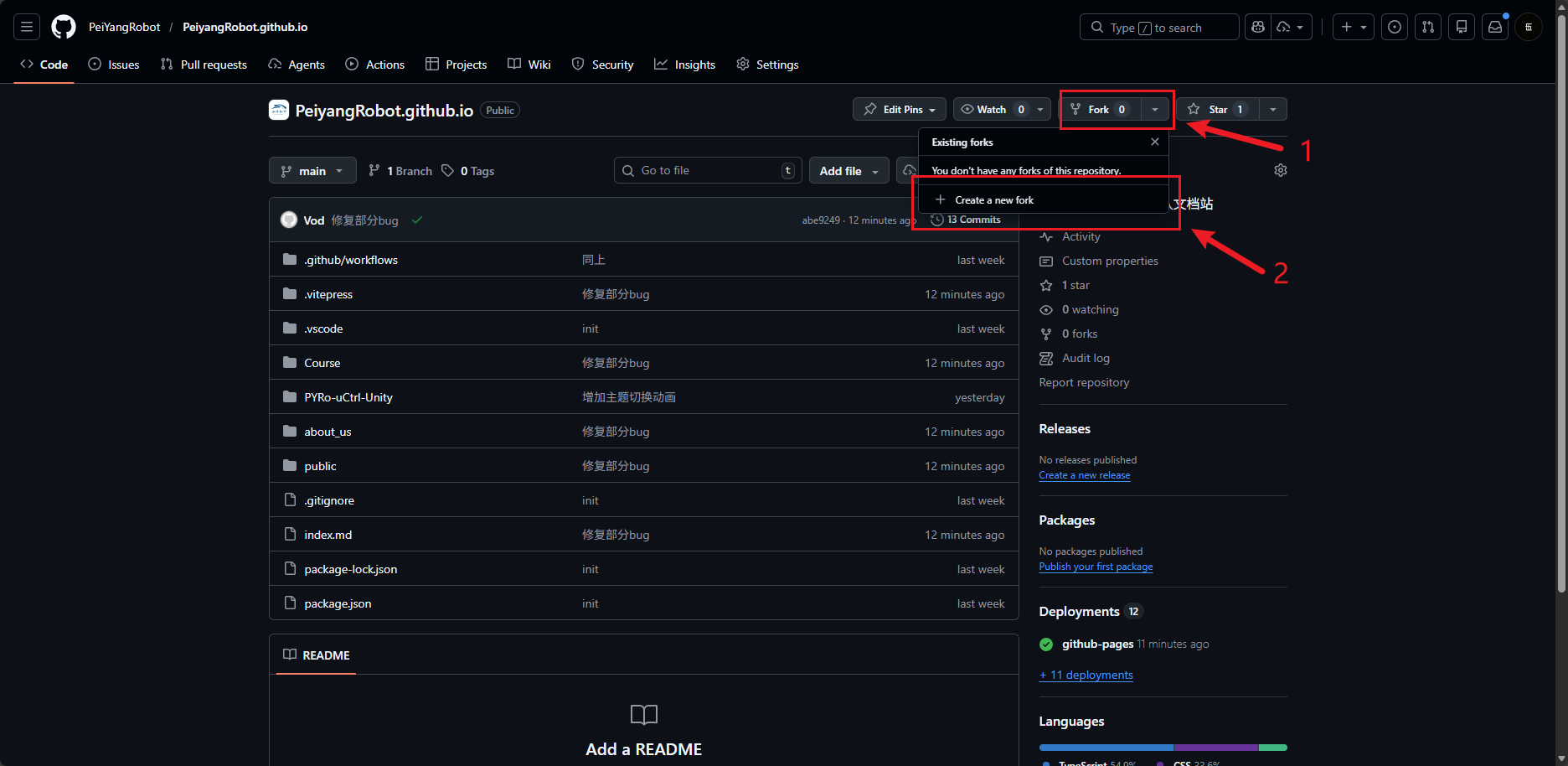The height and width of the screenshot is (766, 1568).
Task: Expand the main branch selector
Action: [312, 171]
